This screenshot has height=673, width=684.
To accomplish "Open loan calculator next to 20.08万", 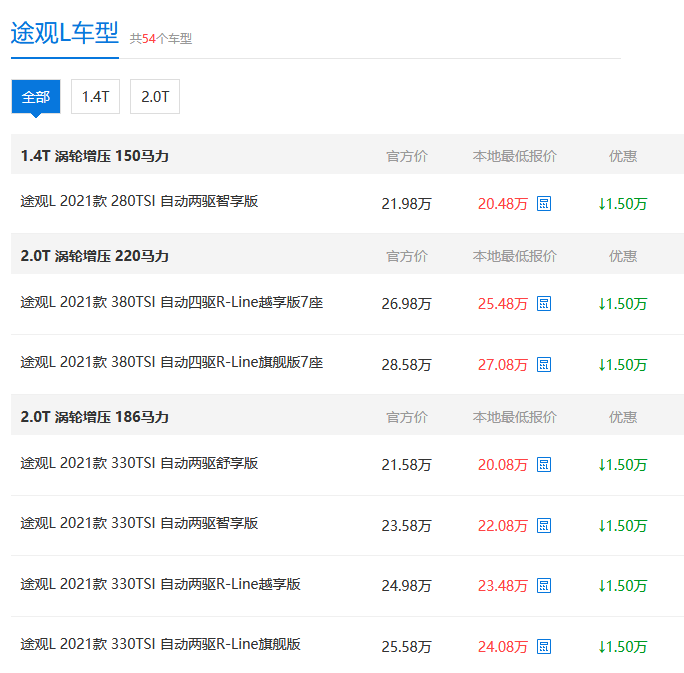I will [544, 465].
